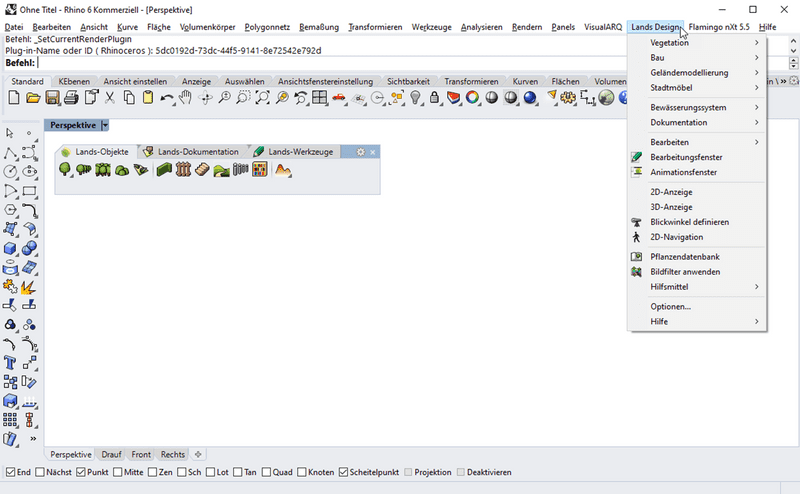Image resolution: width=800 pixels, height=494 pixels.
Task: Click the Paste clipboard icon
Action: click(x=148, y=97)
